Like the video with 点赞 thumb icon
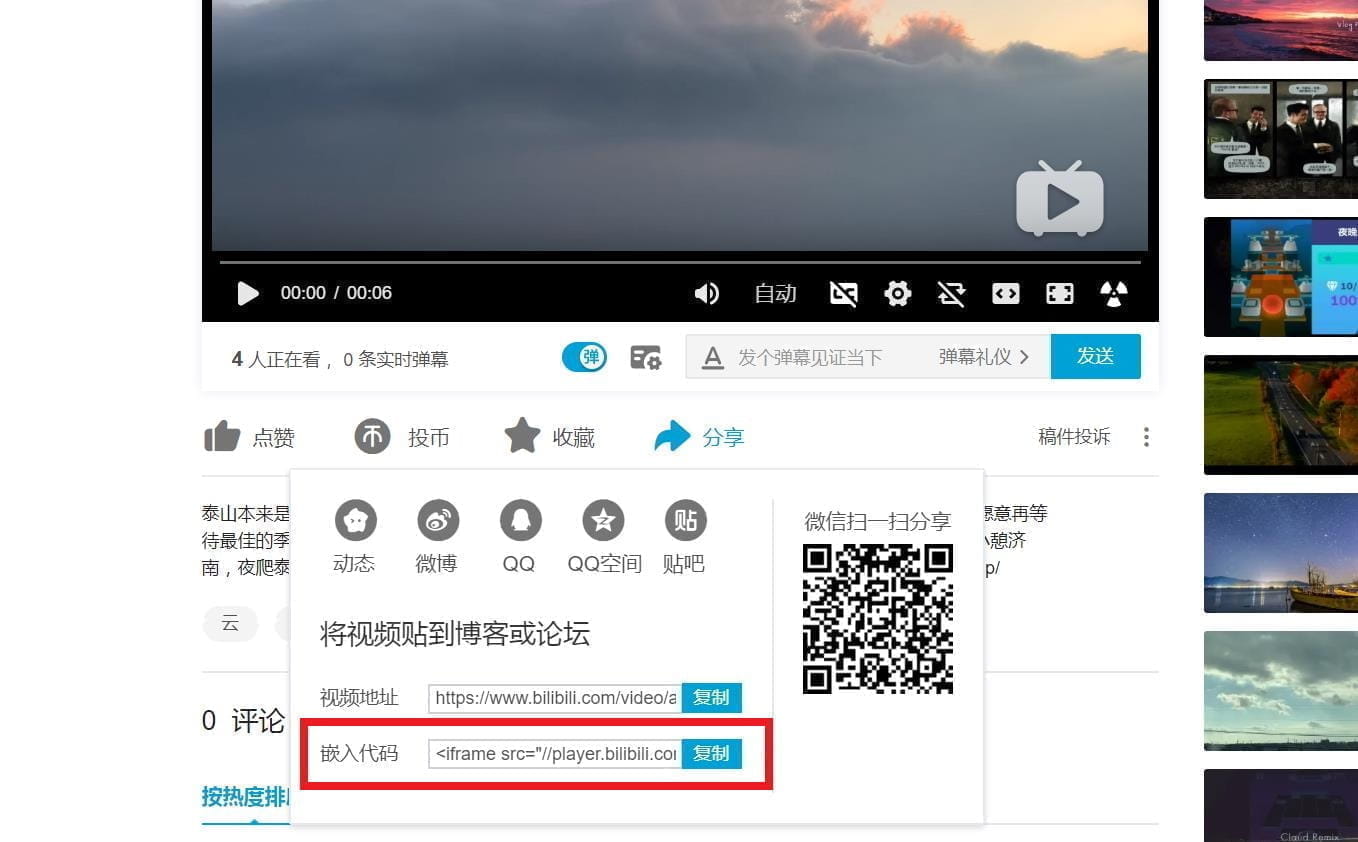Screen dimensions: 1358x842 [222, 436]
